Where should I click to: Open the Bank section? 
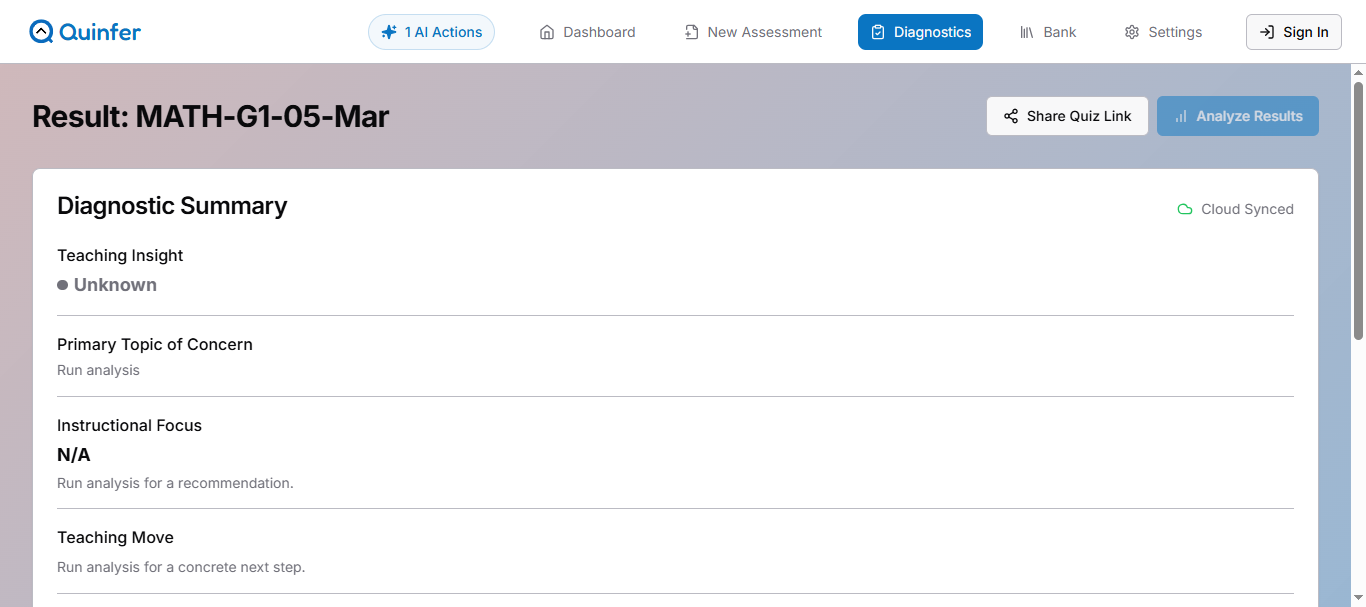tap(1047, 31)
